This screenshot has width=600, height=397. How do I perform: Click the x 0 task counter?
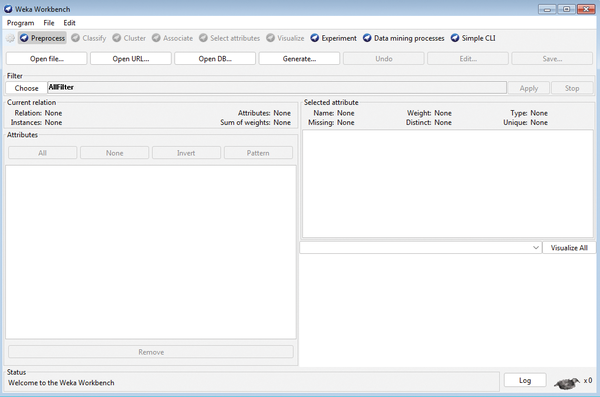pos(588,381)
